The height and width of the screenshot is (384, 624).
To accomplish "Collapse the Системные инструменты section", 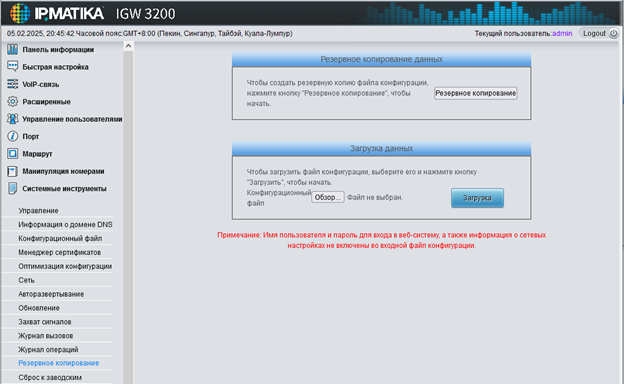I will [x=64, y=189].
